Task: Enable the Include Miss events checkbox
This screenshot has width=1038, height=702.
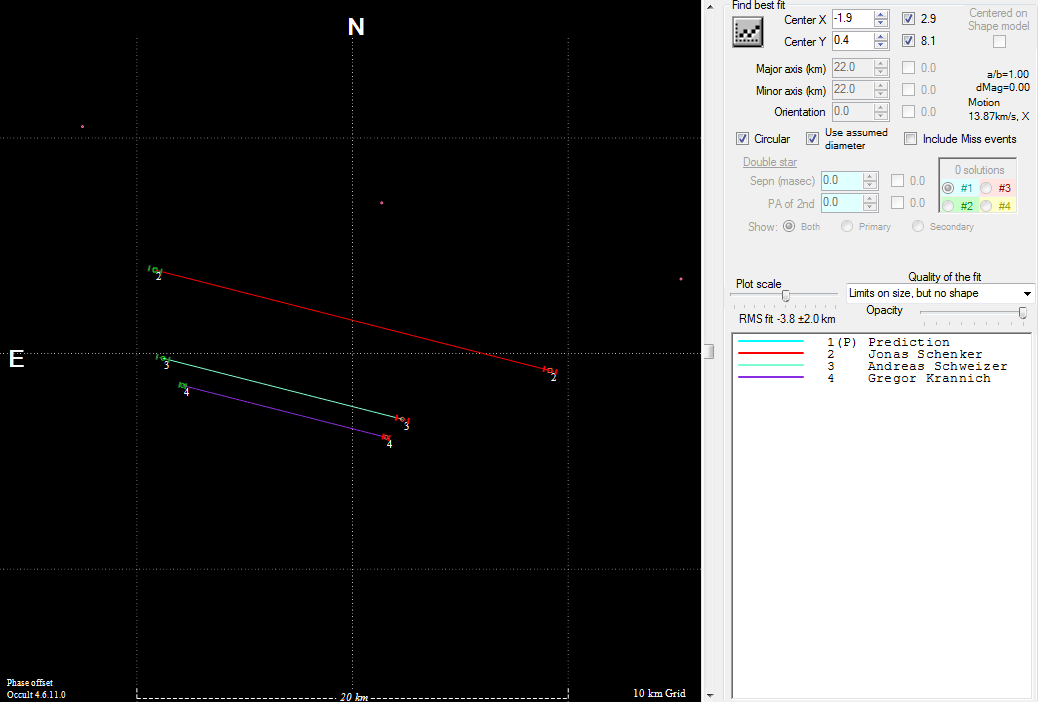Action: pyautogui.click(x=911, y=139)
